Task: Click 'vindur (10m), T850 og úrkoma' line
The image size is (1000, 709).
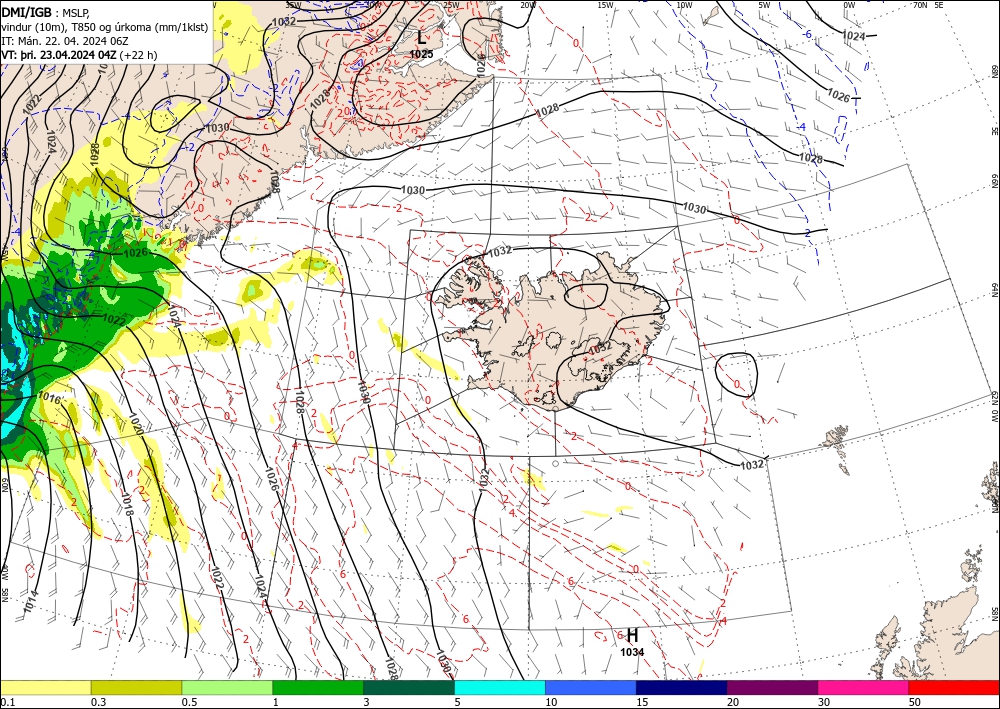Action: click(x=105, y=27)
